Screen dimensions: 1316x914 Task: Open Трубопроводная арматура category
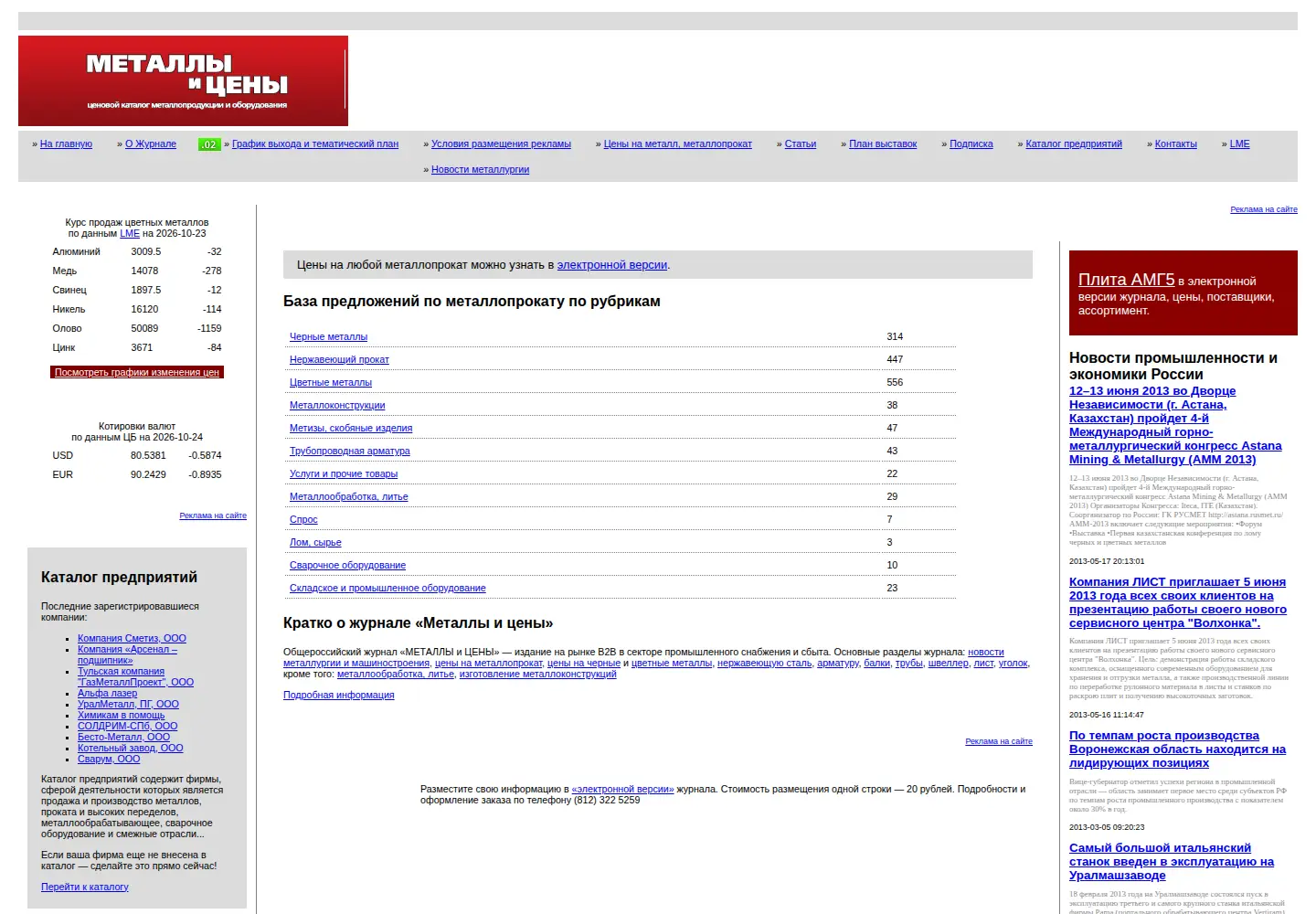tap(350, 452)
